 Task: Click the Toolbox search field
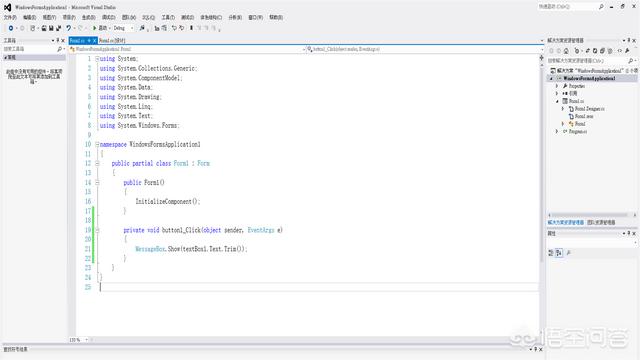pos(34,49)
